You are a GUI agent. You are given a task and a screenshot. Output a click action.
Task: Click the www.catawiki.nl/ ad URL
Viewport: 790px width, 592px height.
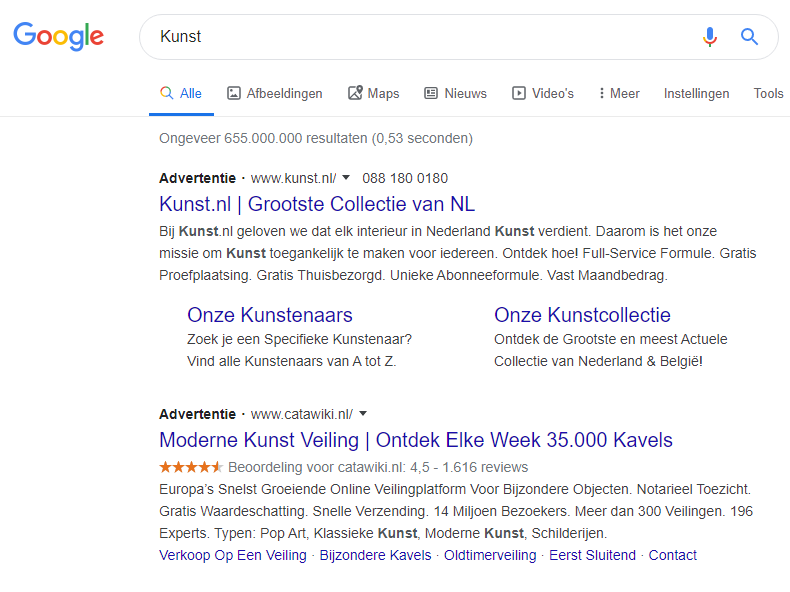(x=302, y=414)
